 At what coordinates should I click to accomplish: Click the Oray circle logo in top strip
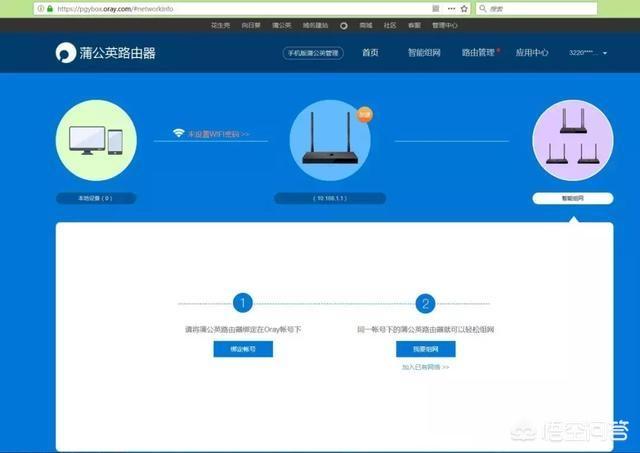(x=344, y=25)
